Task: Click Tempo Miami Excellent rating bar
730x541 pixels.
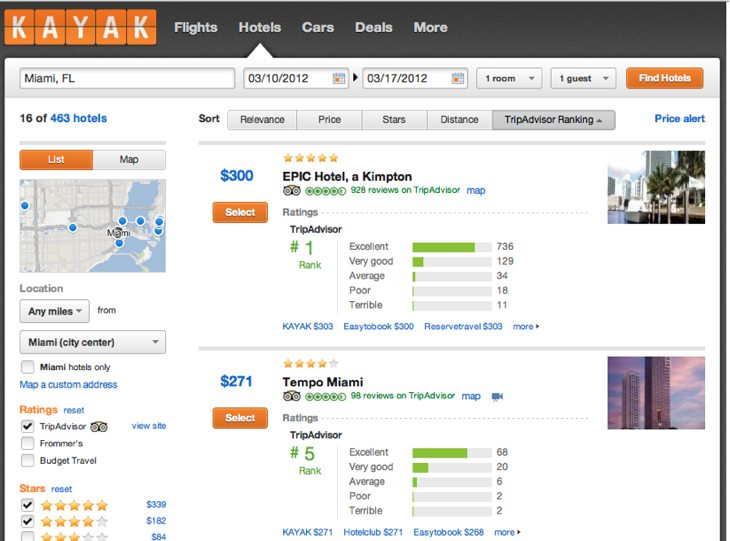Action: click(x=452, y=453)
